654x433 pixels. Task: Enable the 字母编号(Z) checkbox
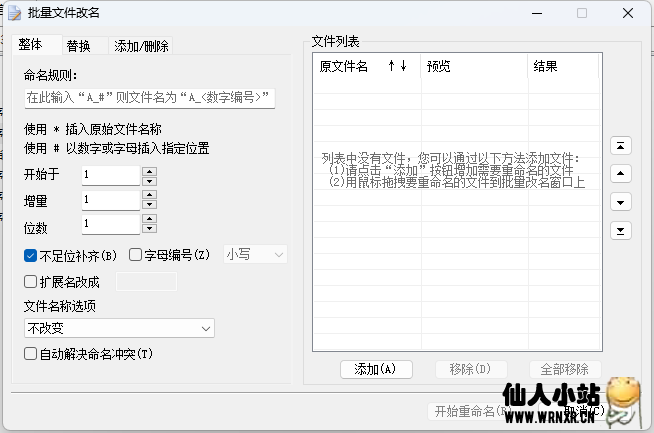(135, 254)
